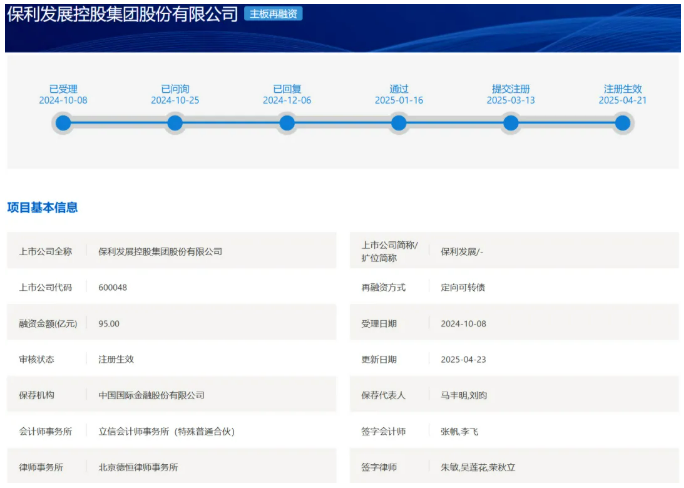This screenshot has width=684, height=488.
Task: Click the signing lawyers 朱敏,吴莲花,荣秋立
Action: coord(478,467)
